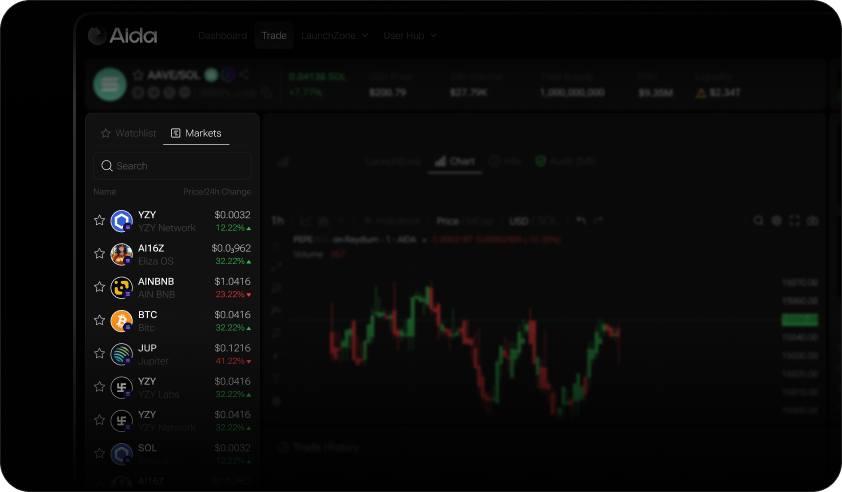Viewport: 842px width, 492px height.
Task: Select the Trade nav item
Action: pyautogui.click(x=274, y=35)
